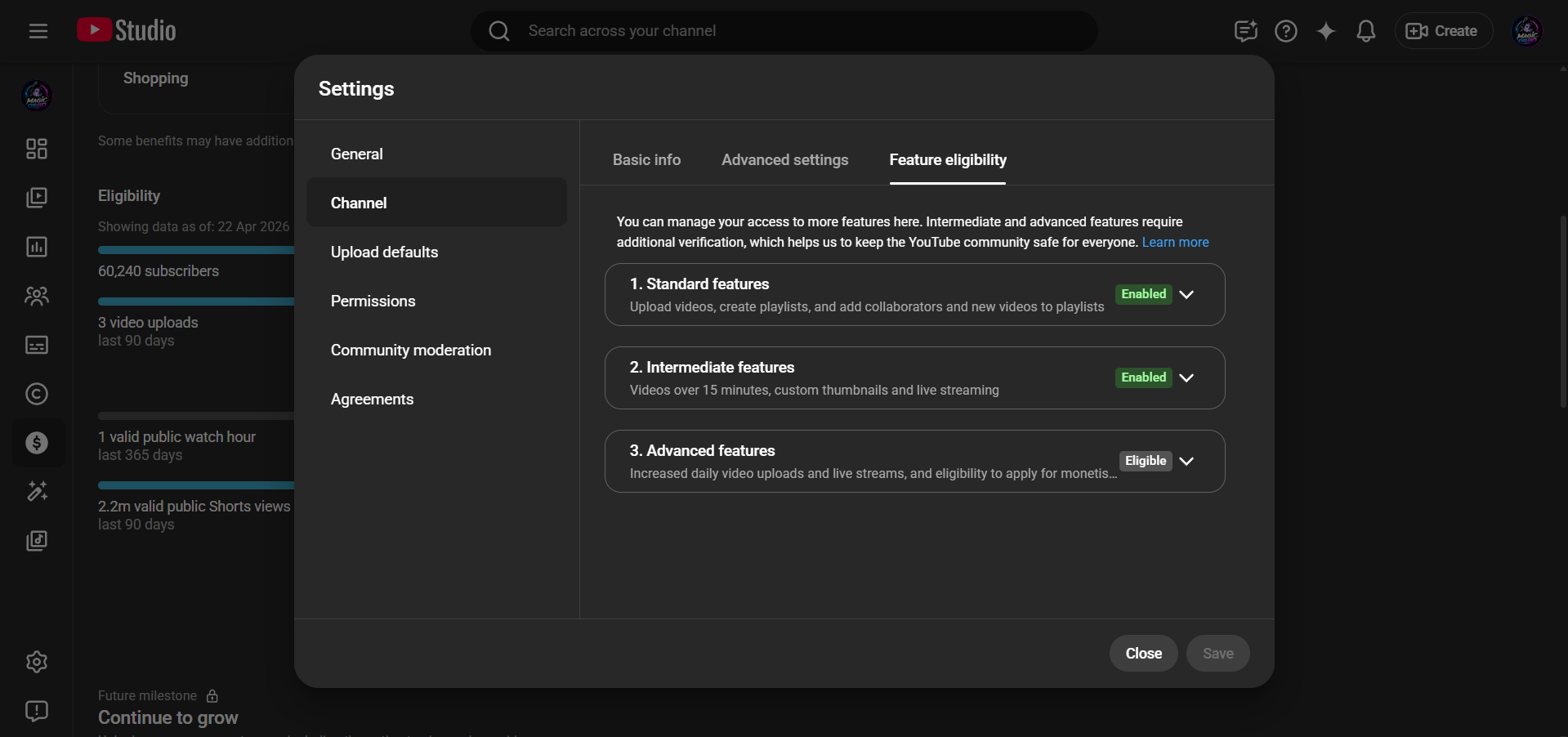Open notifications bell

click(x=1366, y=31)
